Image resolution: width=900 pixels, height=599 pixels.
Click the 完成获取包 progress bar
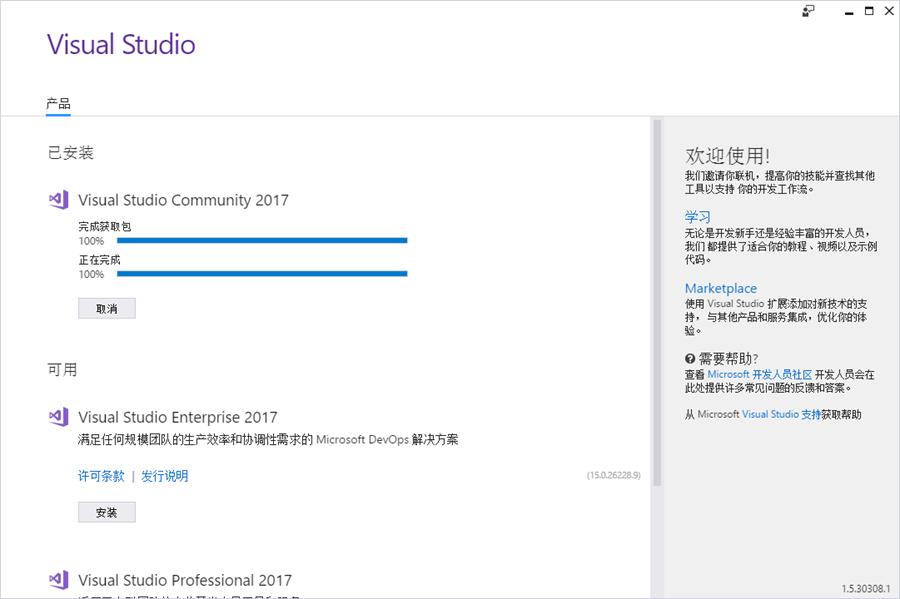point(262,240)
